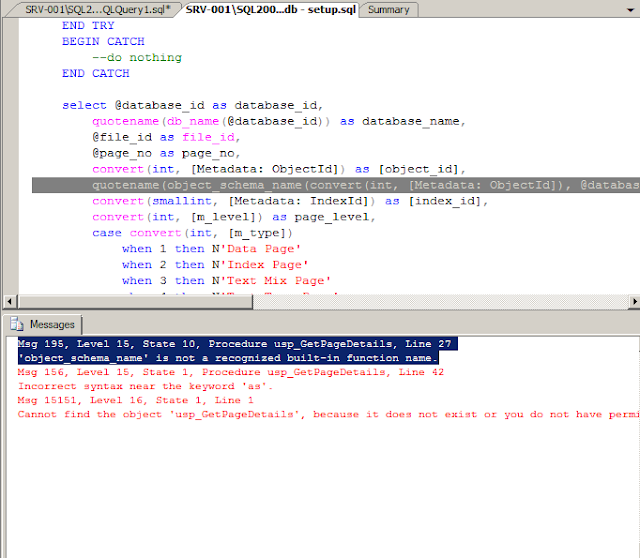Click the left arrow of the editor scrollbar
Image resolution: width=640 pixels, height=558 pixels.
pos(9,302)
